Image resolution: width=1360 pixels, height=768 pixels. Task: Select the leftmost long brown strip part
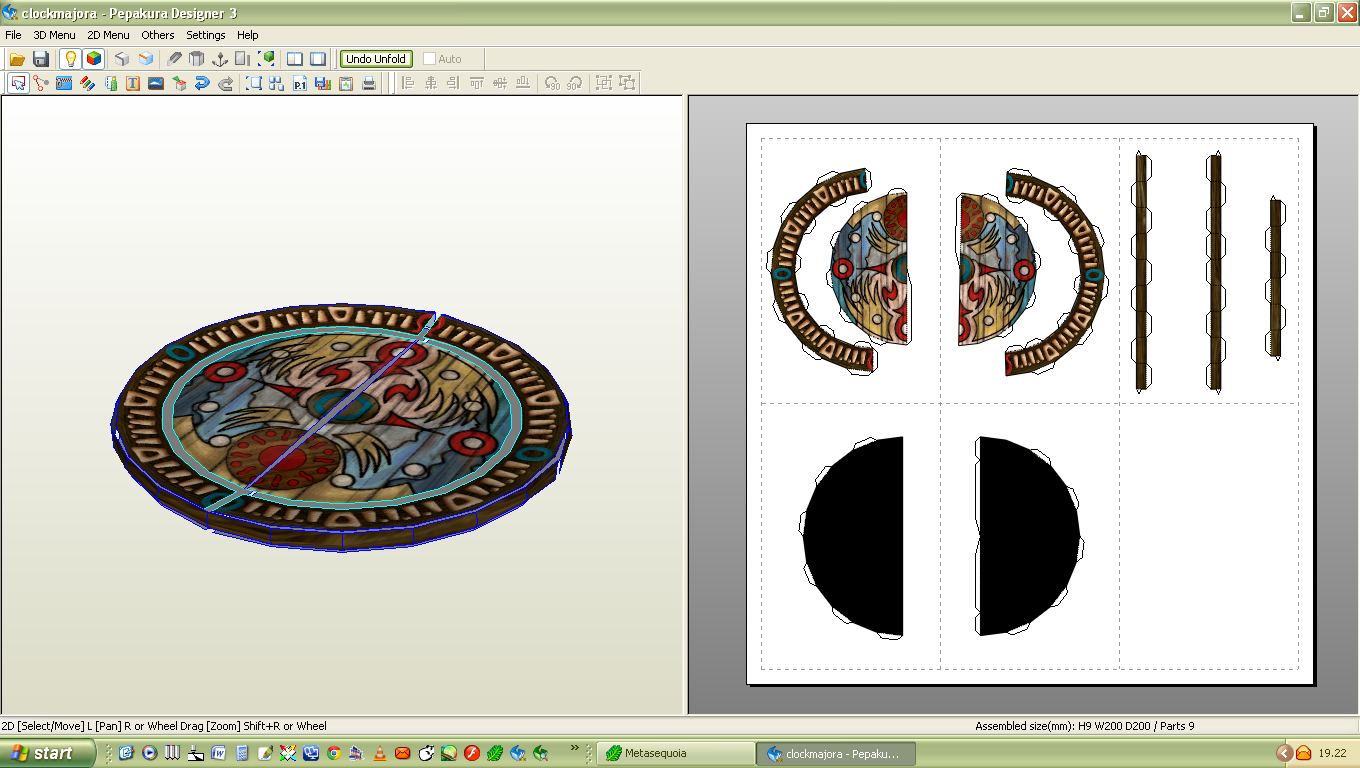click(1141, 271)
